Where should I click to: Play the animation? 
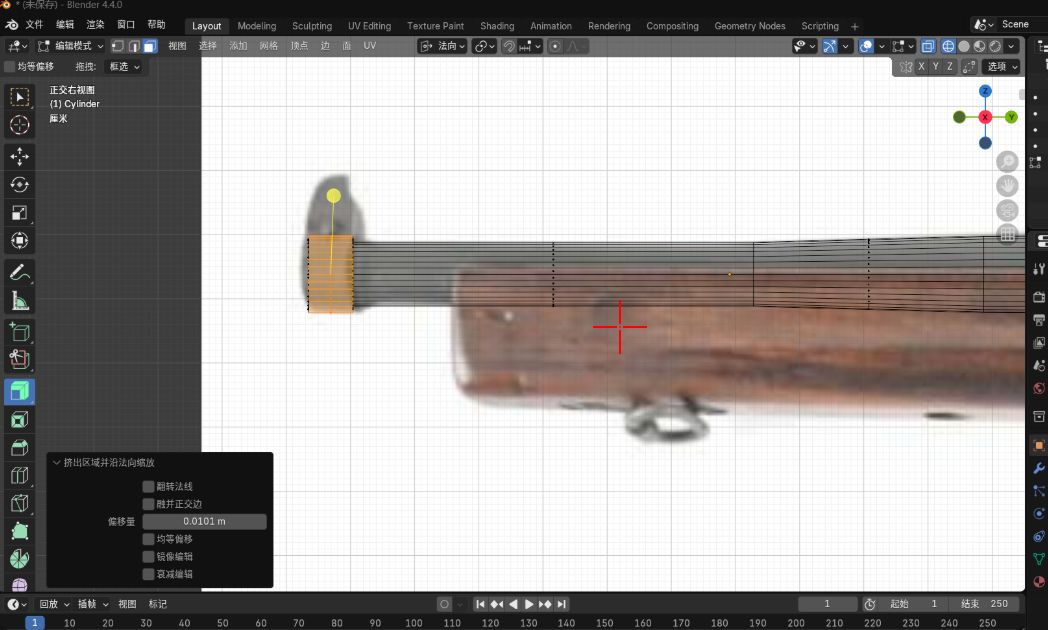[529, 604]
